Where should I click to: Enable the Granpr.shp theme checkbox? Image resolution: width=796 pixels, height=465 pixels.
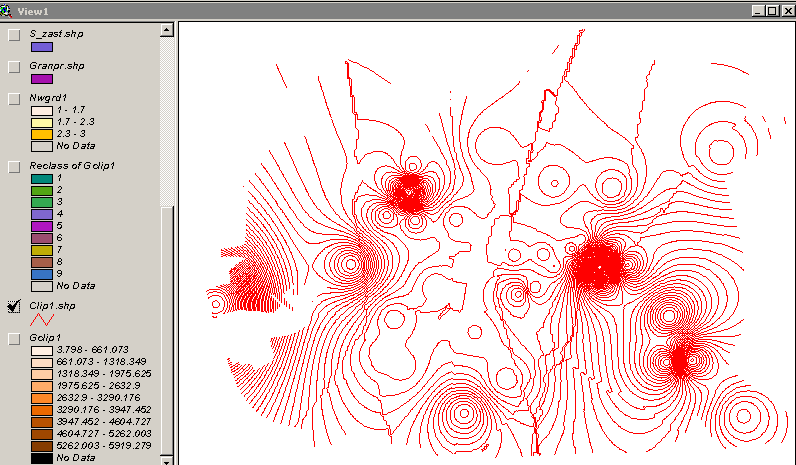click(x=14, y=67)
